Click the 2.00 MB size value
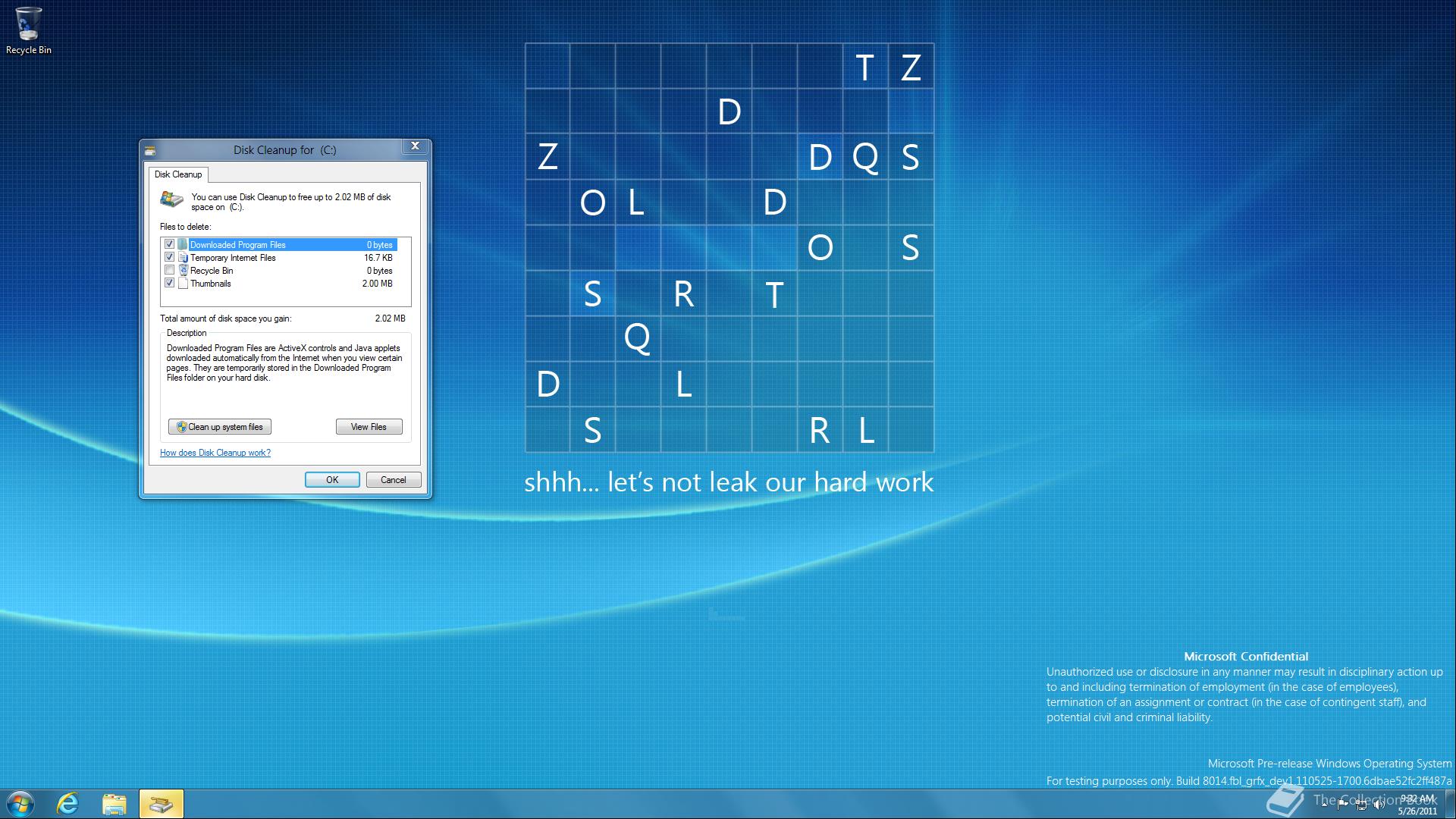 378,284
